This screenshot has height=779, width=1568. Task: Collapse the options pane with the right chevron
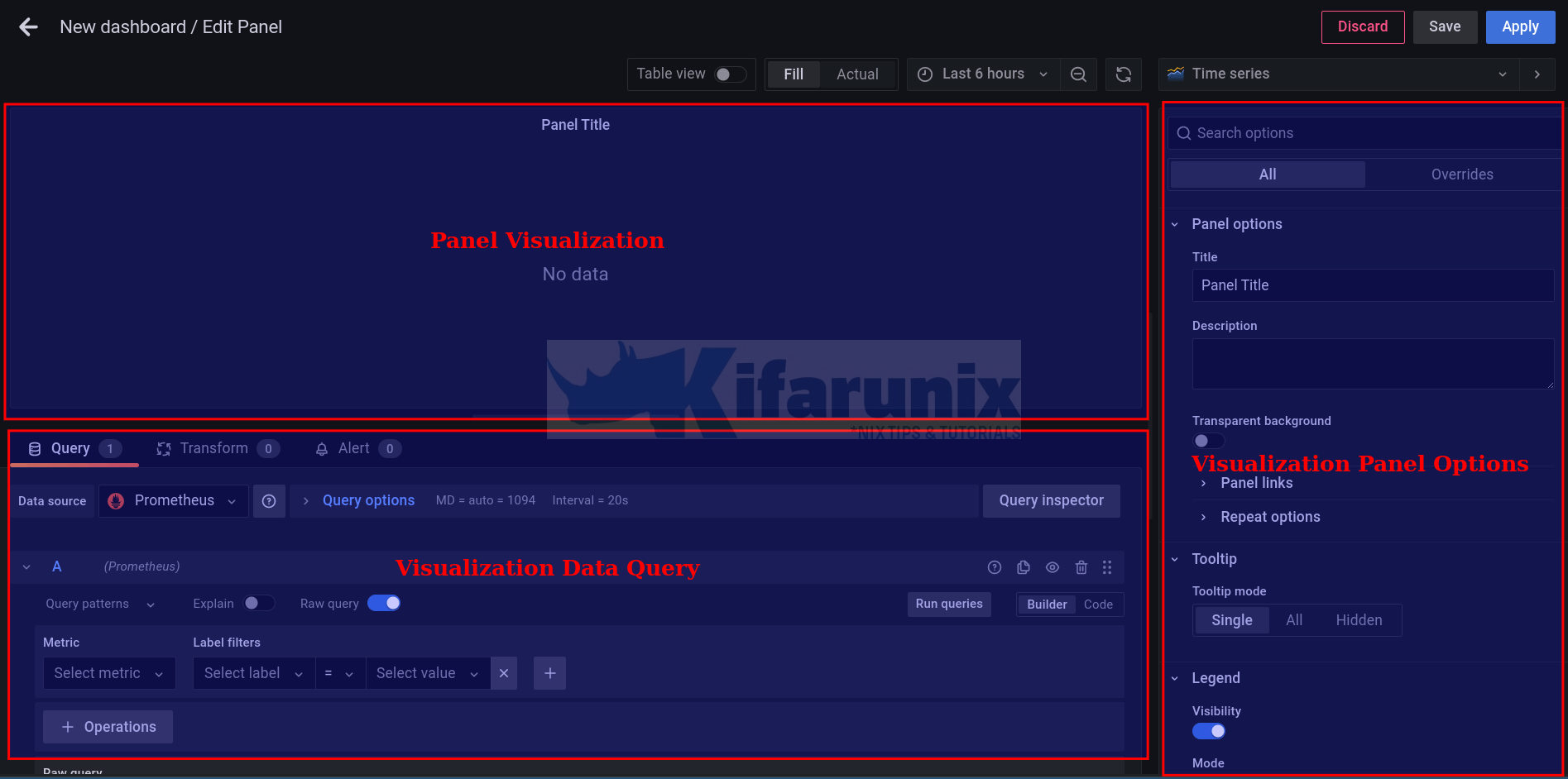1537,74
